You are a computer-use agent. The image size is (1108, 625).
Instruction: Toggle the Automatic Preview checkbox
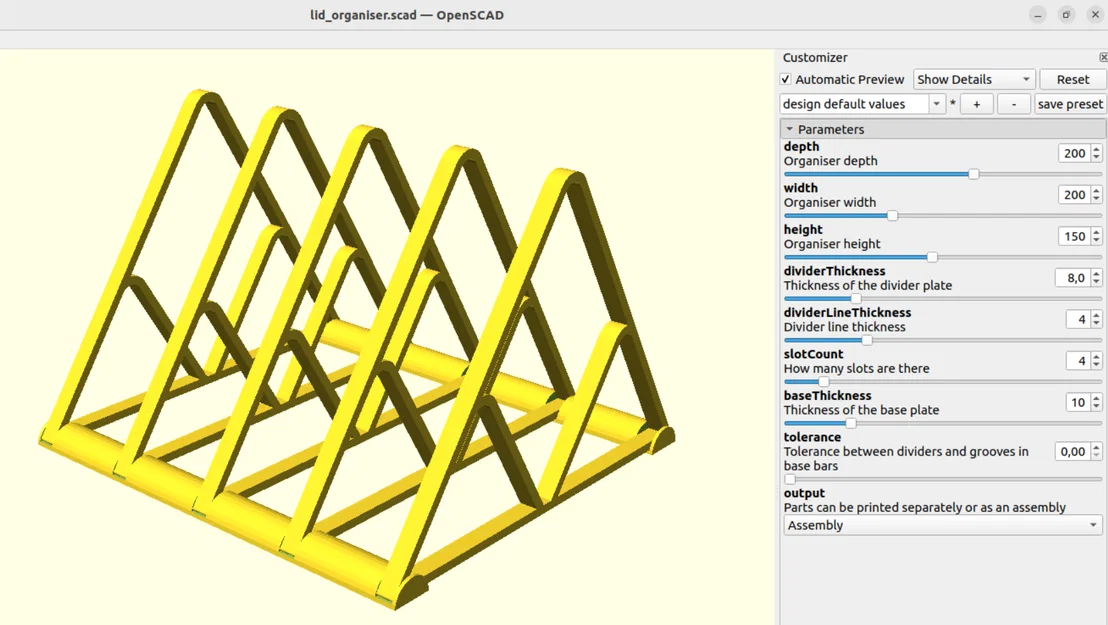[786, 79]
